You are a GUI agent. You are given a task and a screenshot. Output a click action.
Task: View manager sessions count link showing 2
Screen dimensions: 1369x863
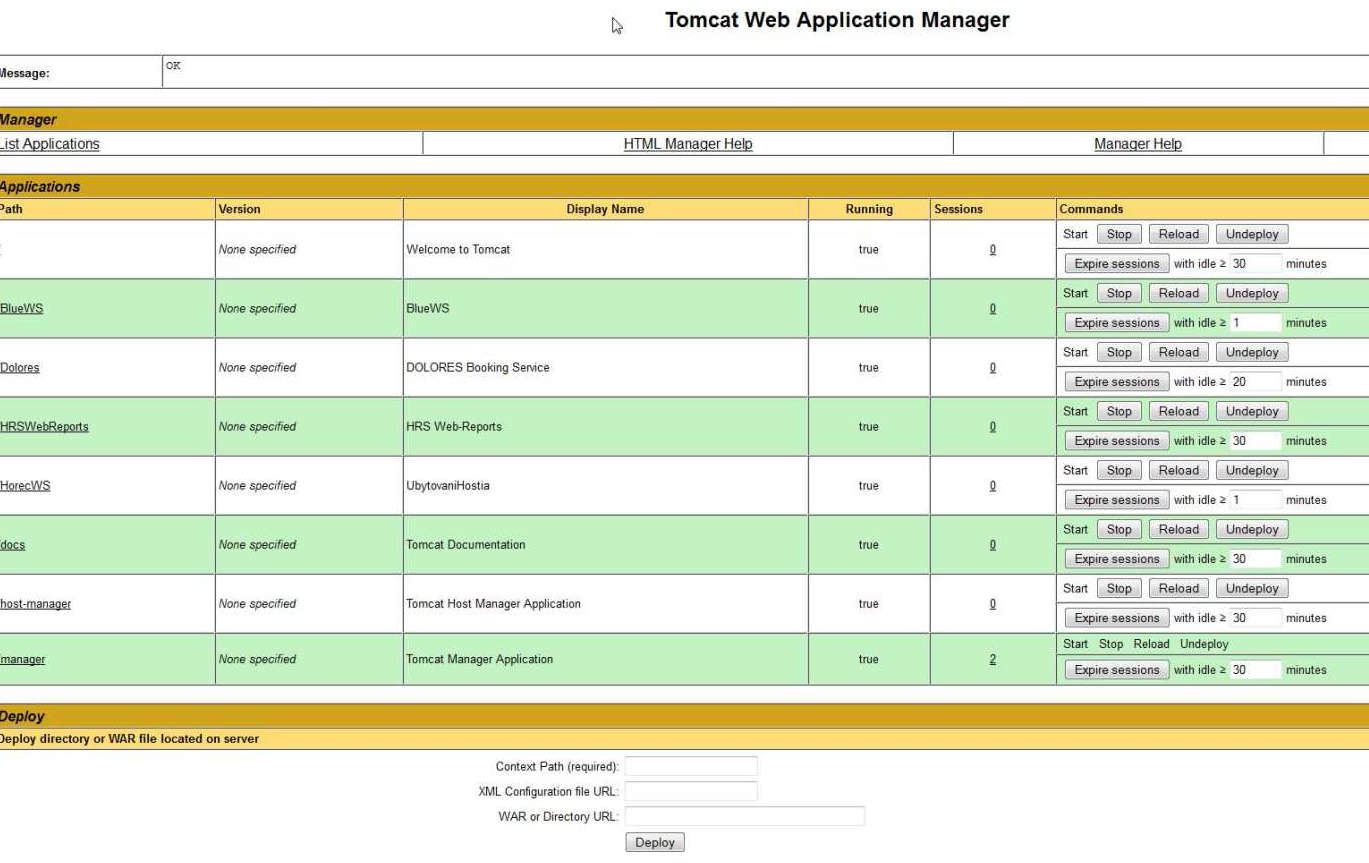tap(992, 660)
